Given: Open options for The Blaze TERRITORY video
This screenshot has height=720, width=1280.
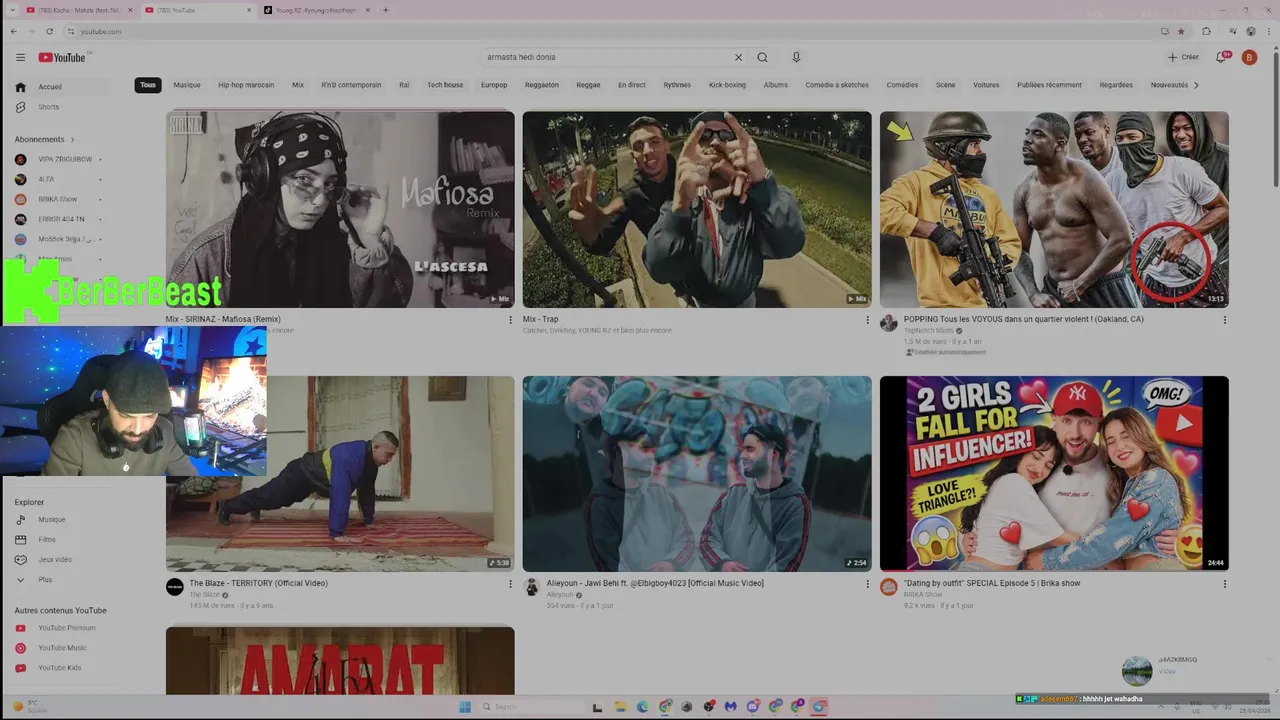Looking at the screenshot, I should 510,584.
